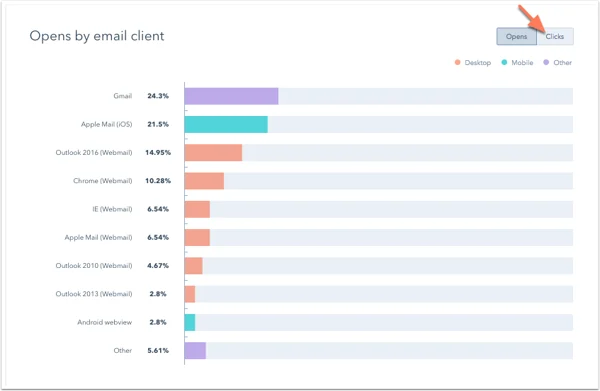
Task: Click the Outlook 2010 (Webmail) bar
Action: click(194, 266)
